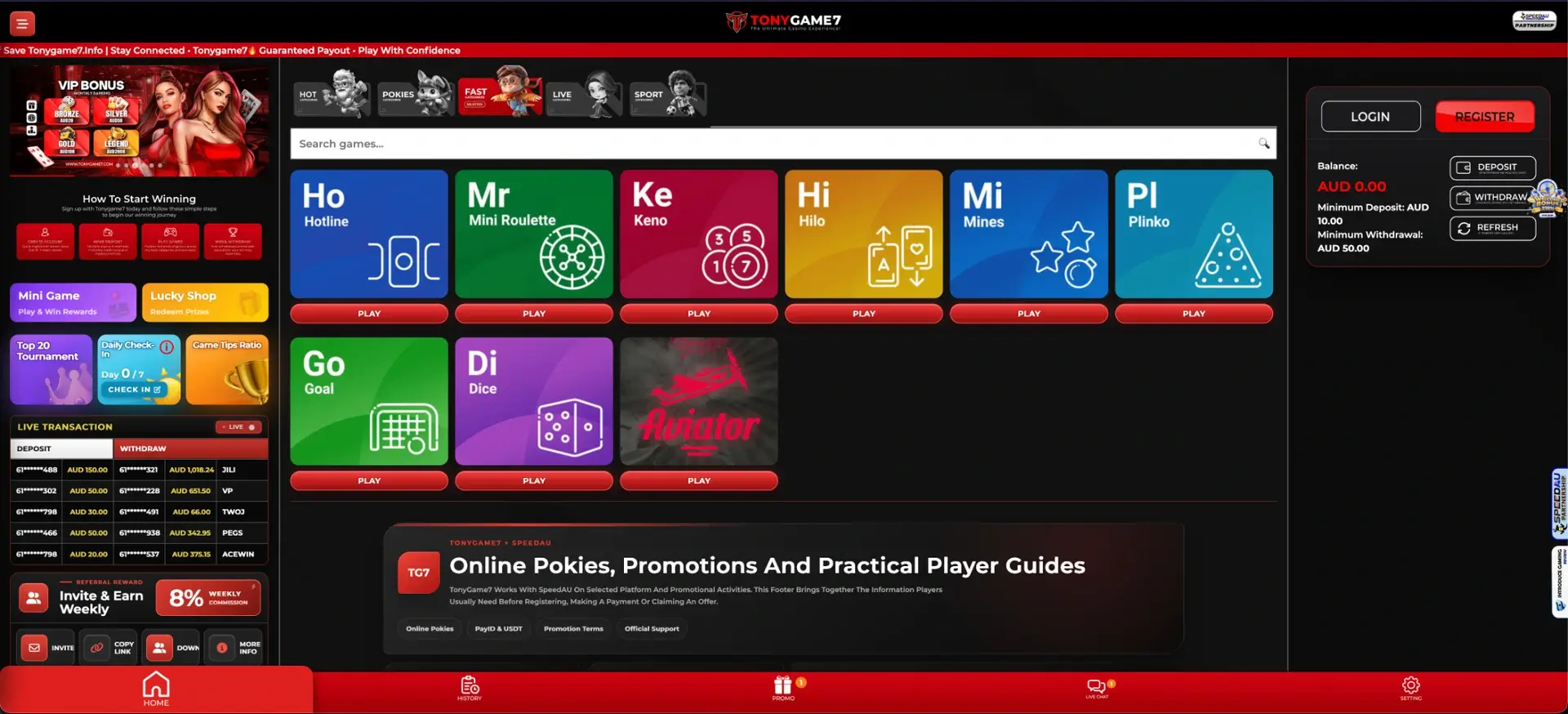The width and height of the screenshot is (1568, 714).
Task: Open the Lucky Shop card
Action: pyautogui.click(x=205, y=302)
